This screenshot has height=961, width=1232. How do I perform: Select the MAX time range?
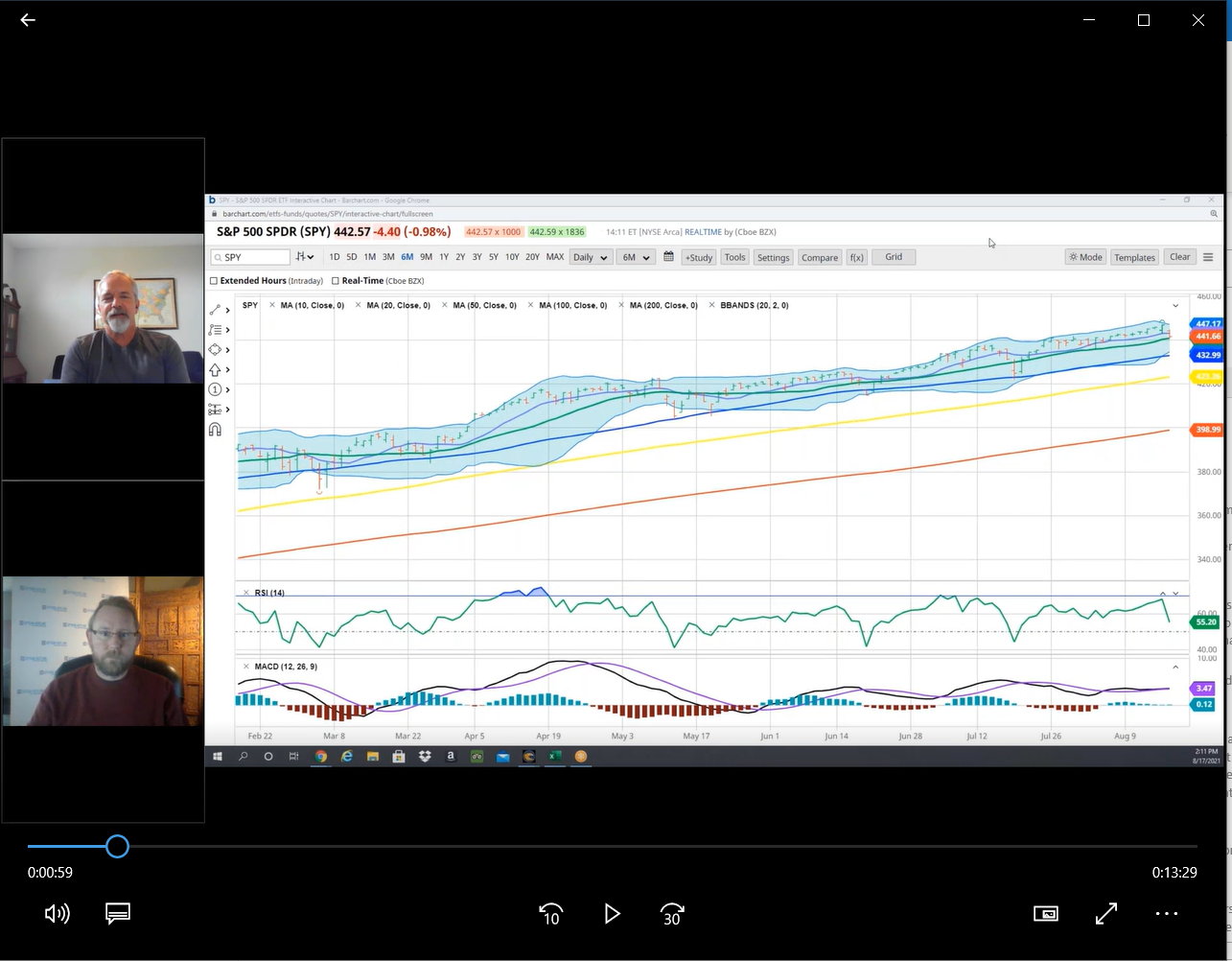click(x=555, y=257)
